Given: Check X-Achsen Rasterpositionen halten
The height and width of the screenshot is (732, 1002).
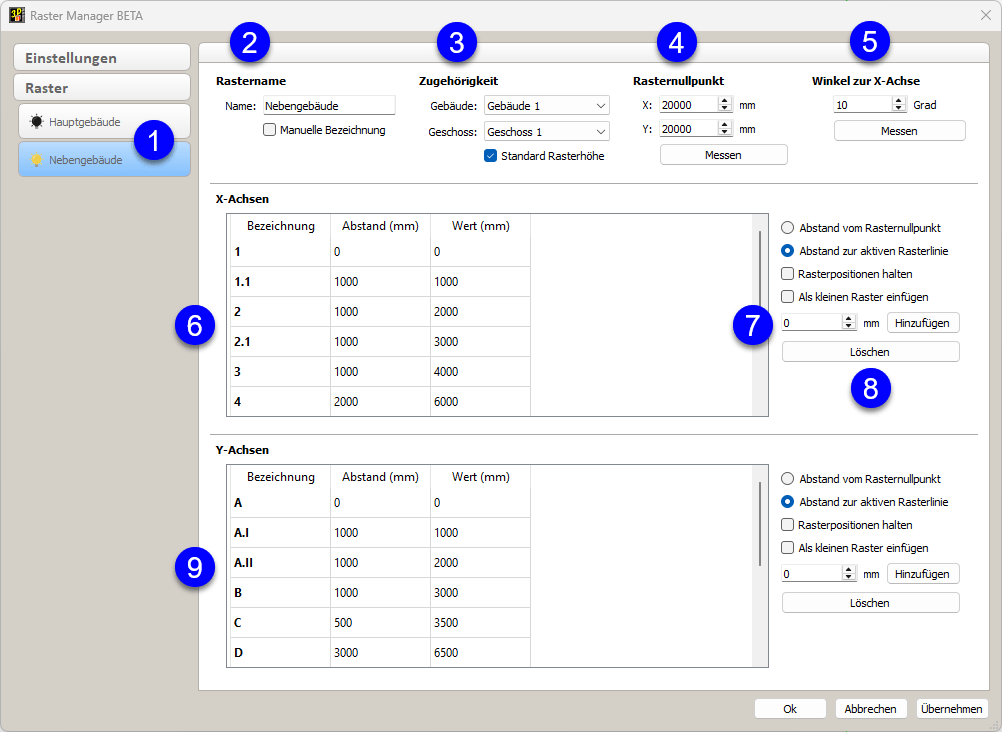Looking at the screenshot, I should pos(787,274).
